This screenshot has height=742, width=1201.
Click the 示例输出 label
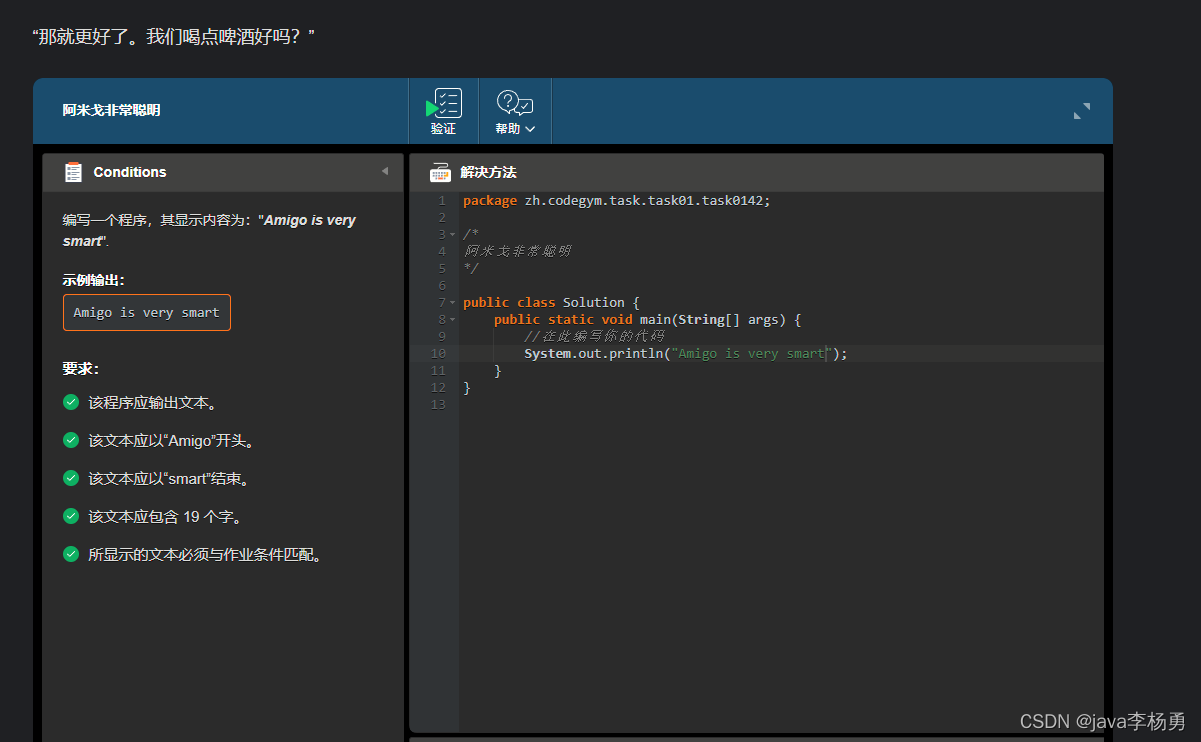[x=93, y=280]
